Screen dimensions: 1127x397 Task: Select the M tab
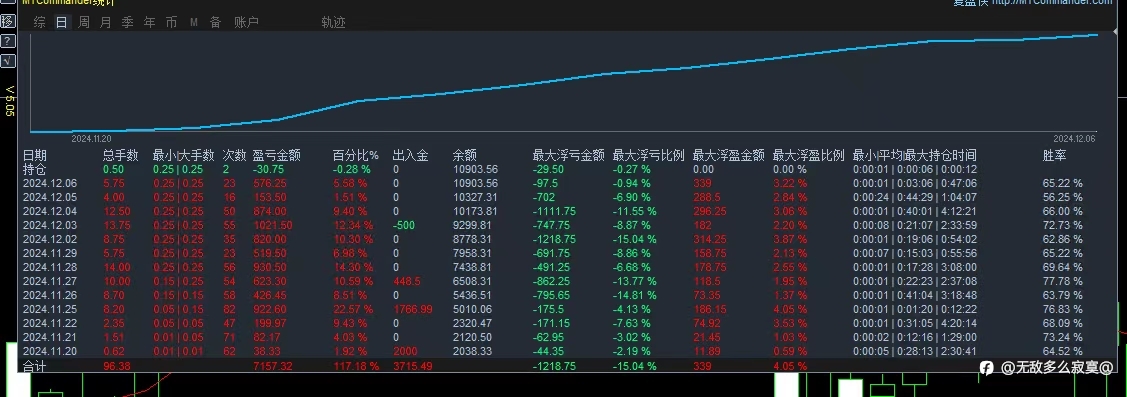coord(193,22)
